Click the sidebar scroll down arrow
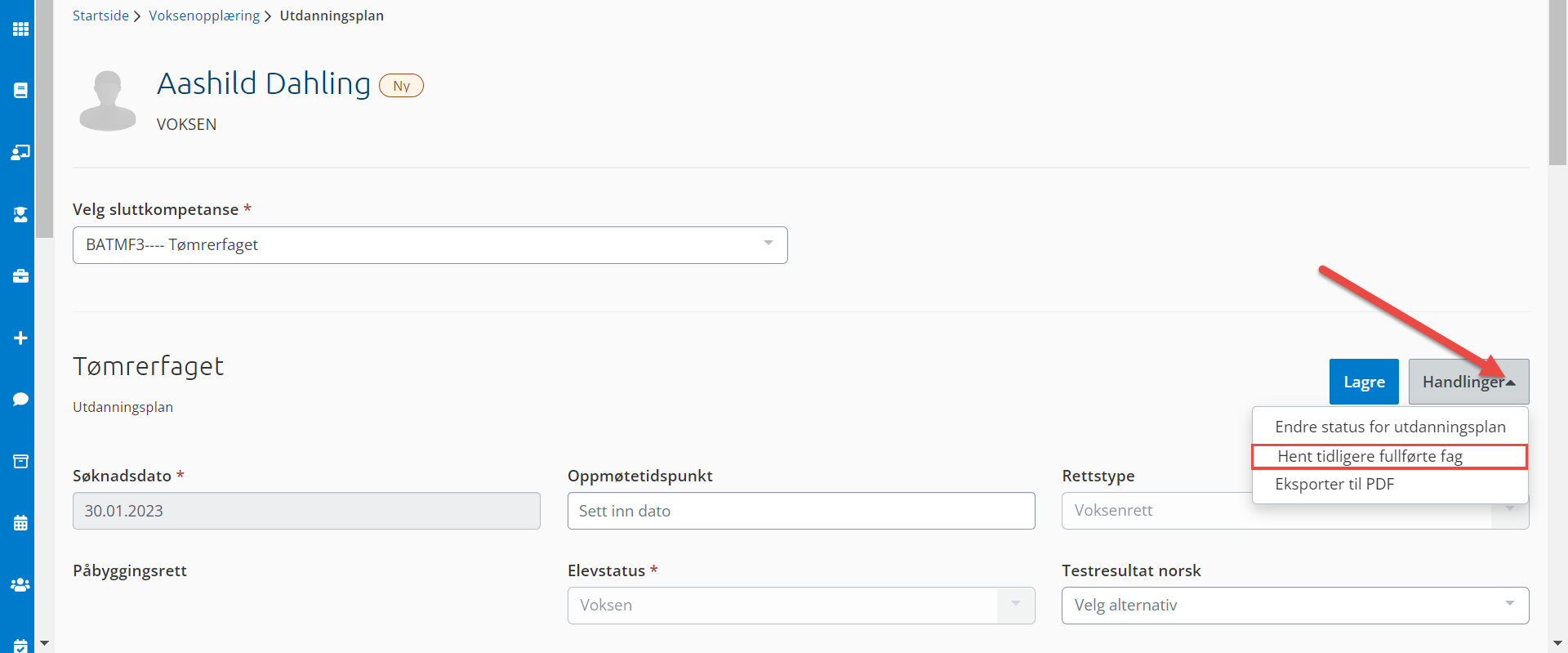 (45, 643)
